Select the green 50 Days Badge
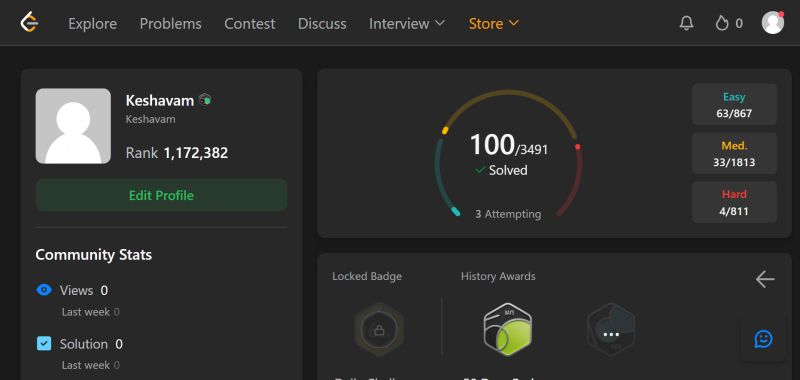 (508, 330)
